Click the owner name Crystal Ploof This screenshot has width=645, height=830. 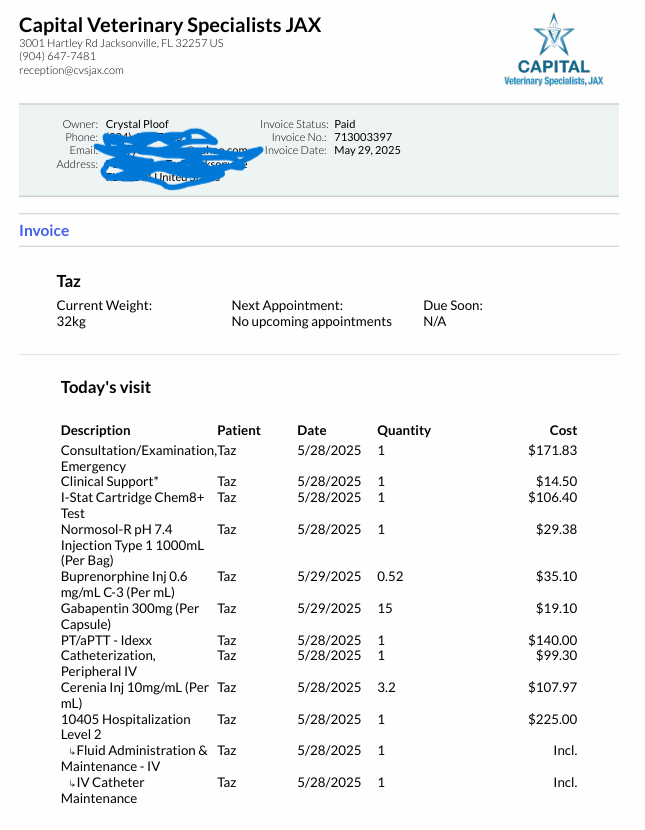tap(137, 124)
